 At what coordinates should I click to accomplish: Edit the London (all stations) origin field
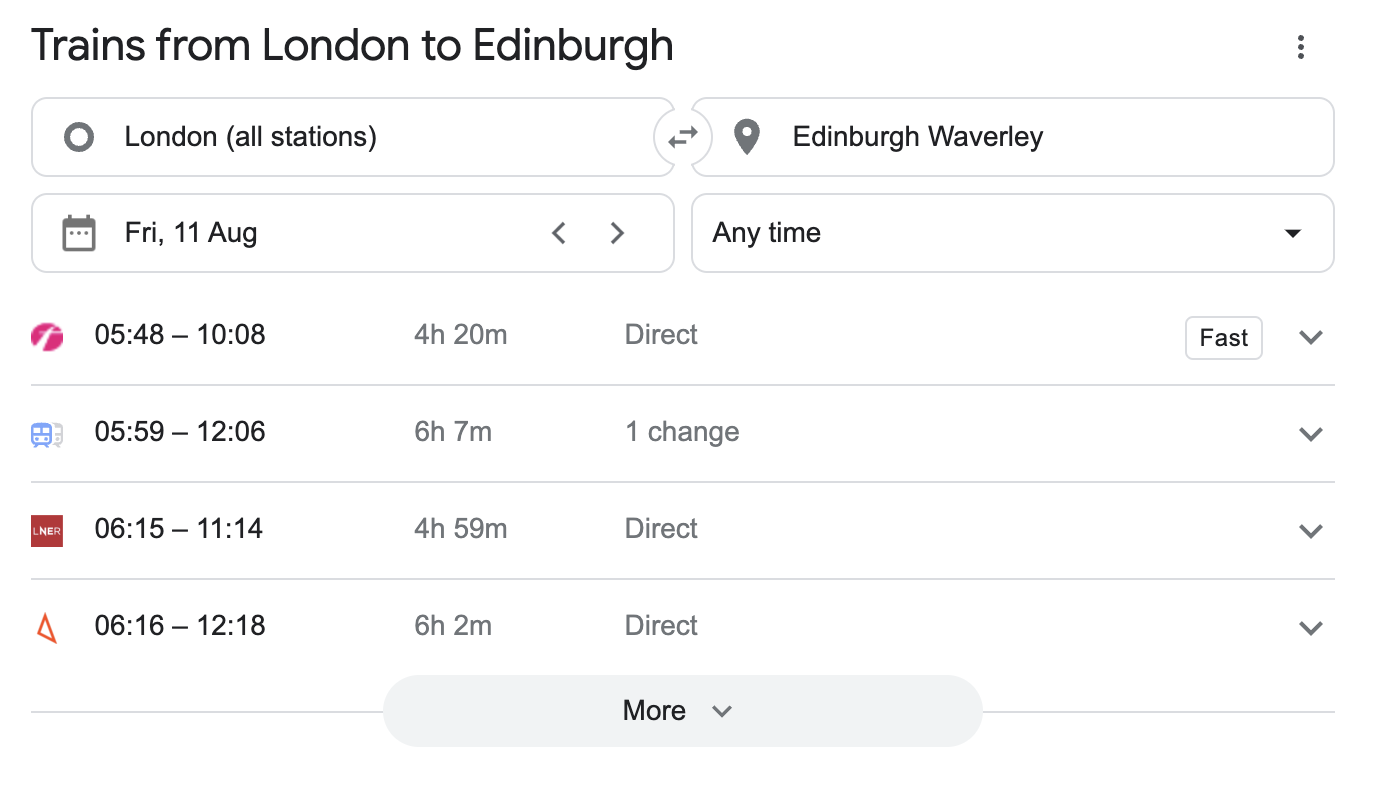[x=350, y=137]
